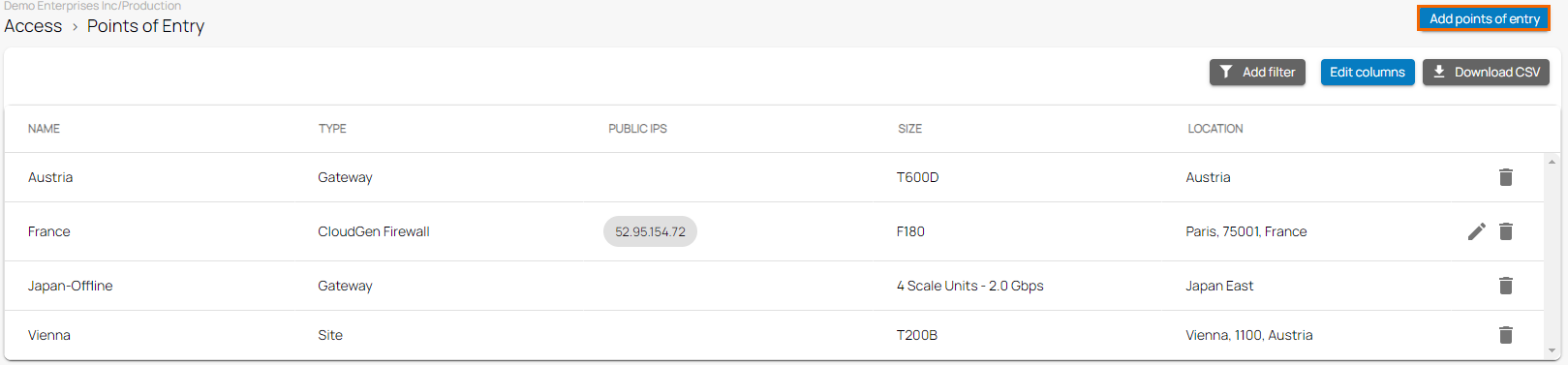Select the IP chip 52.95.154.72

[x=650, y=231]
